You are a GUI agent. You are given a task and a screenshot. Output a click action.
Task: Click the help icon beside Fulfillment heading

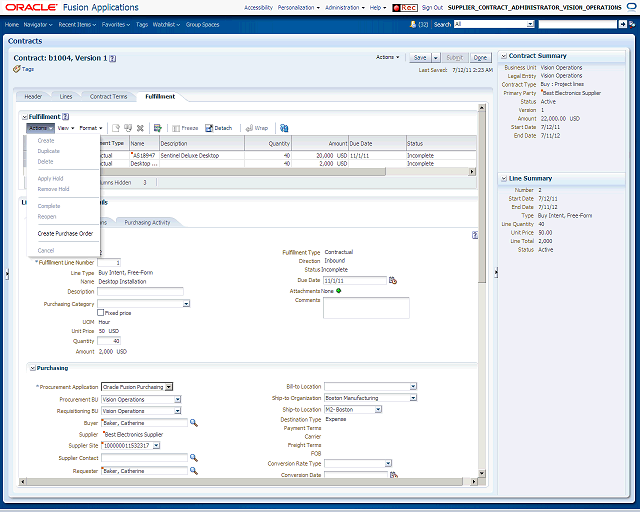pos(65,117)
